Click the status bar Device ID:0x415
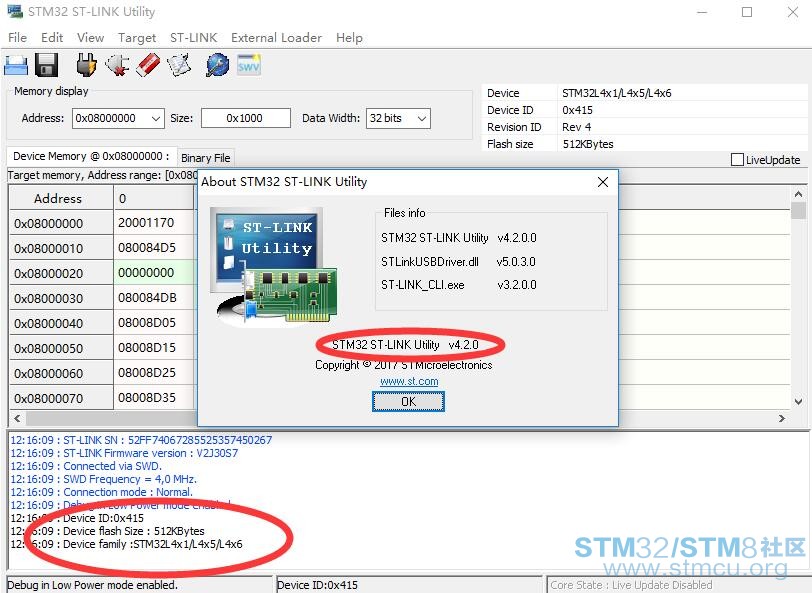Image resolution: width=812 pixels, height=593 pixels. [x=317, y=585]
